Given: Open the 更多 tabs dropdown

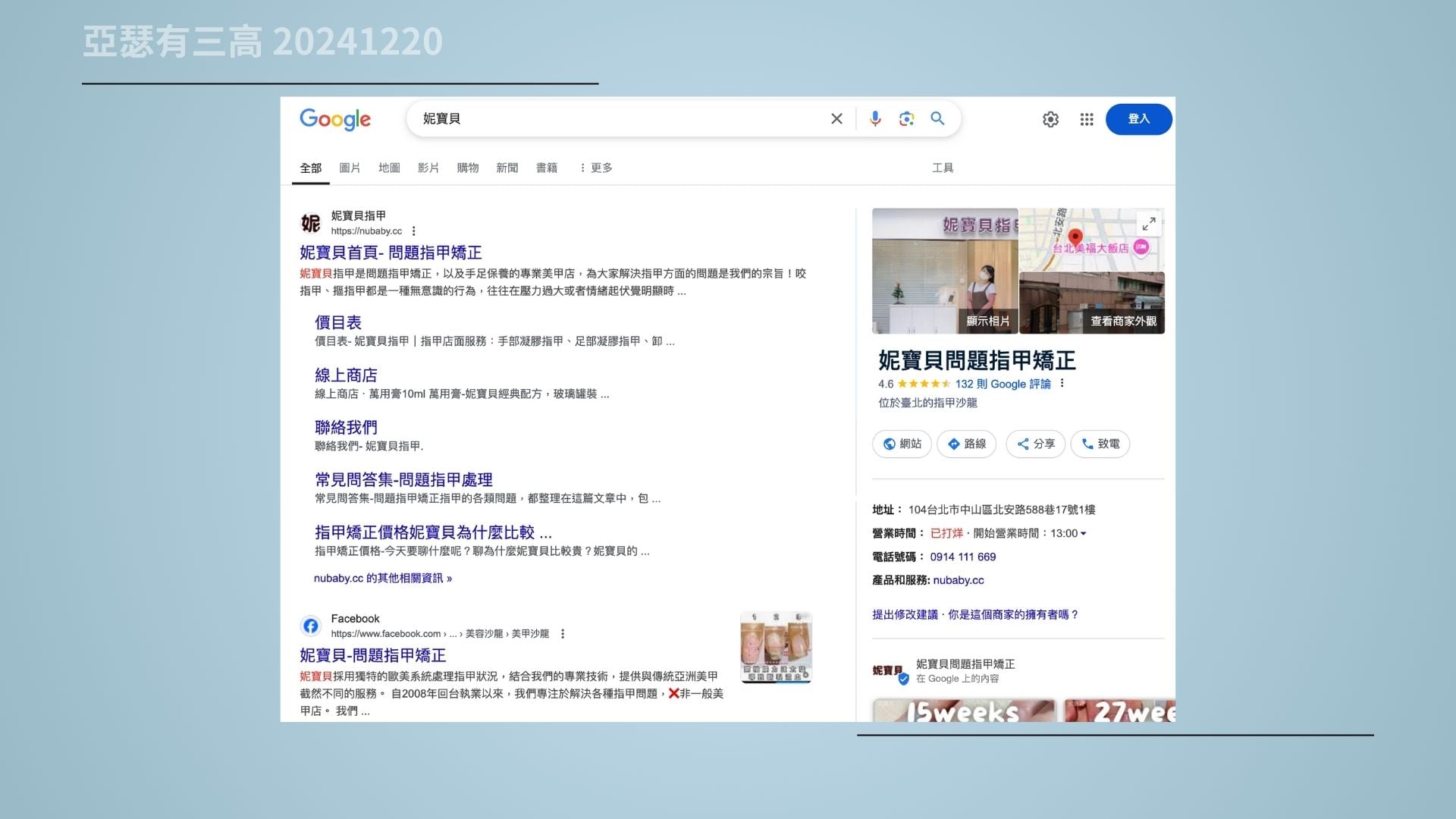Looking at the screenshot, I should coord(596,168).
